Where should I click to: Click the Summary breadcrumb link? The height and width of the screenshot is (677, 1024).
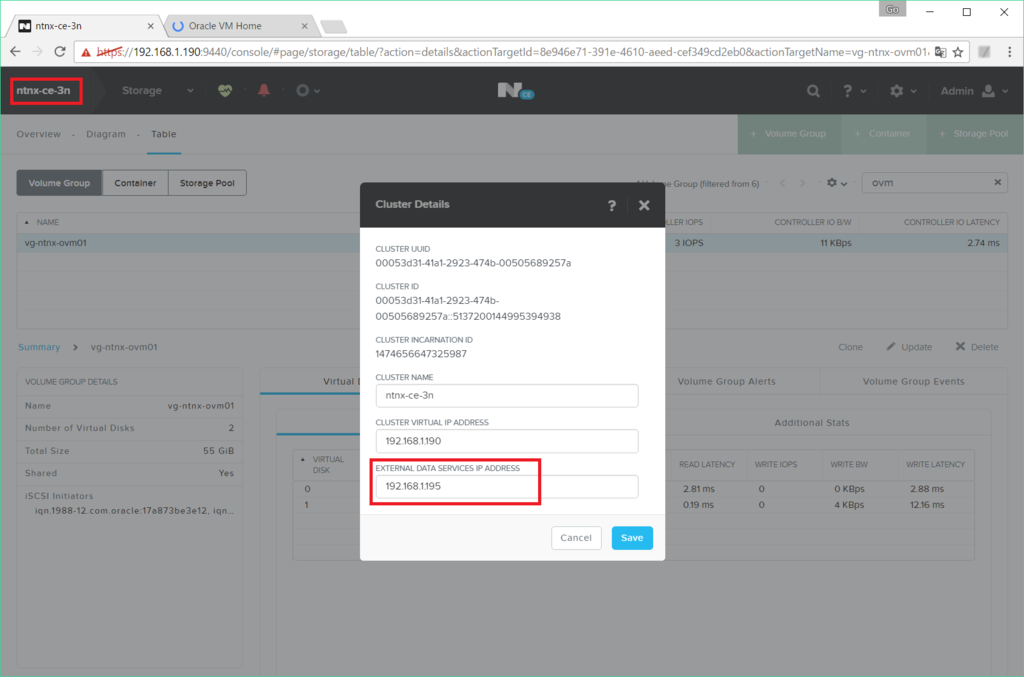pos(39,347)
